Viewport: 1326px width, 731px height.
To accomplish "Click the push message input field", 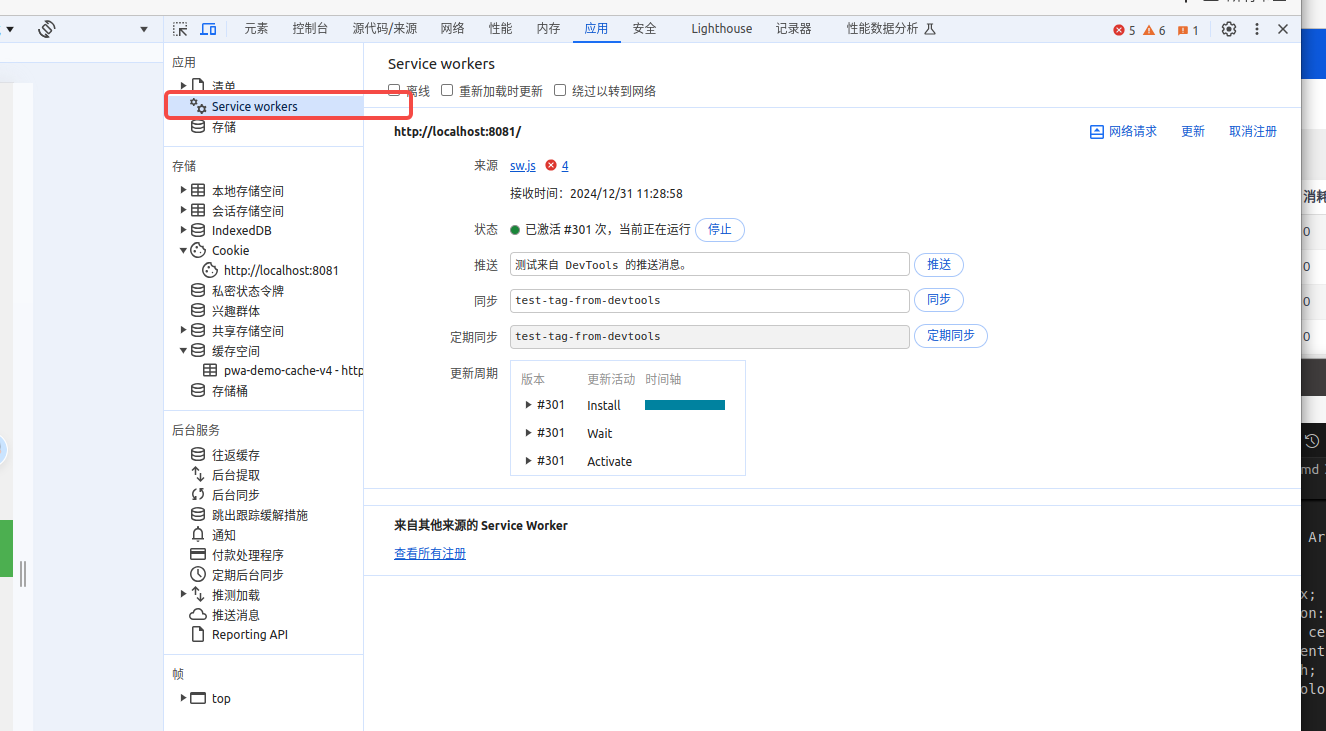I will pos(709,265).
